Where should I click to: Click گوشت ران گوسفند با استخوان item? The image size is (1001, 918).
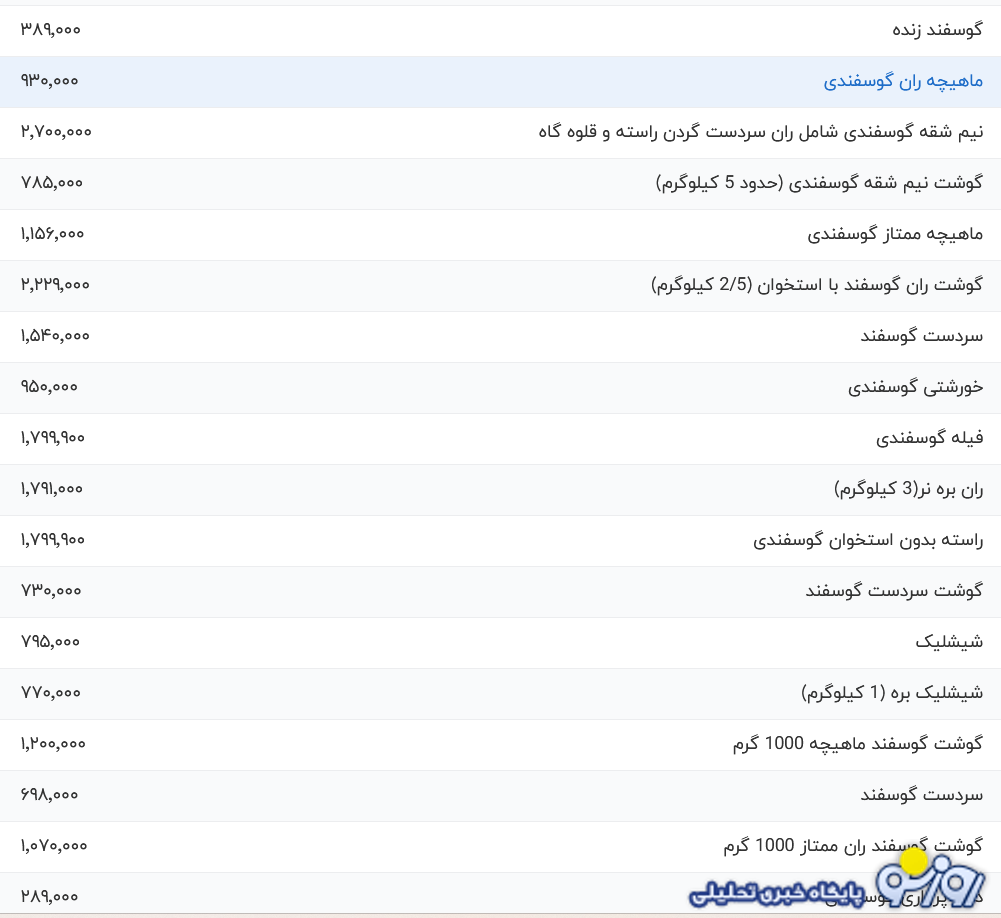coord(816,285)
